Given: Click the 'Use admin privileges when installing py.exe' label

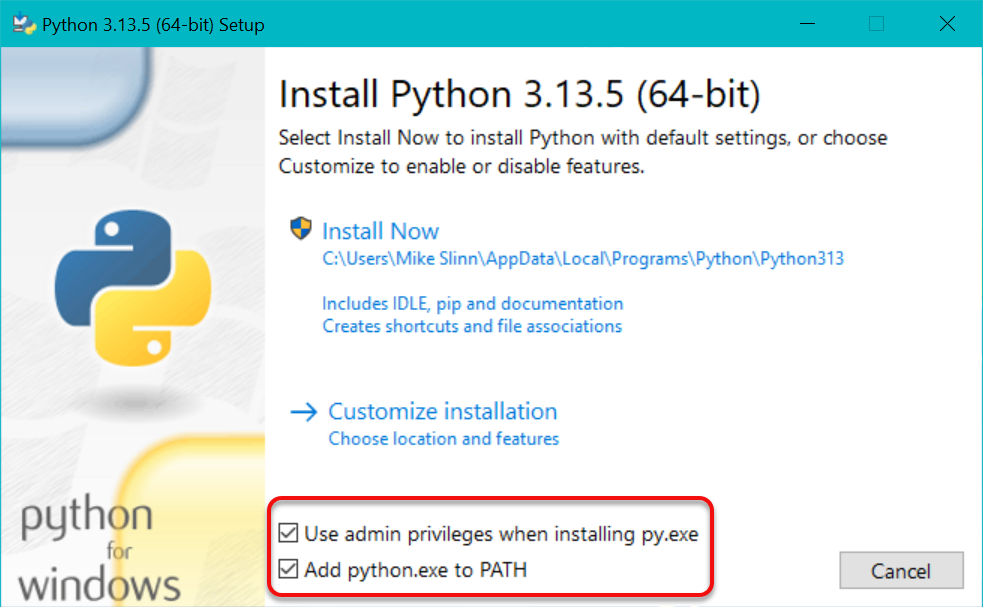Looking at the screenshot, I should point(501,534).
